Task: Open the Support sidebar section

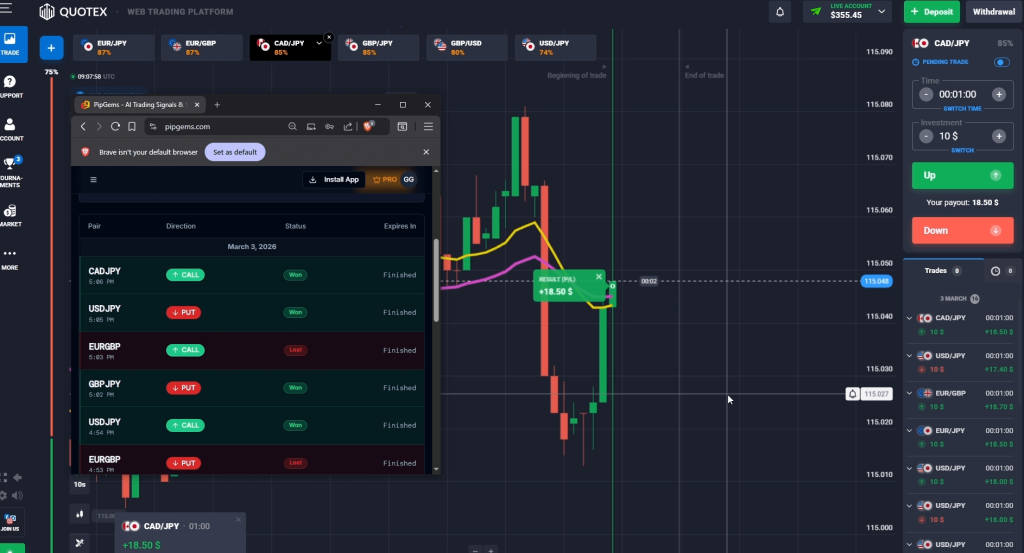Action: coord(10,87)
